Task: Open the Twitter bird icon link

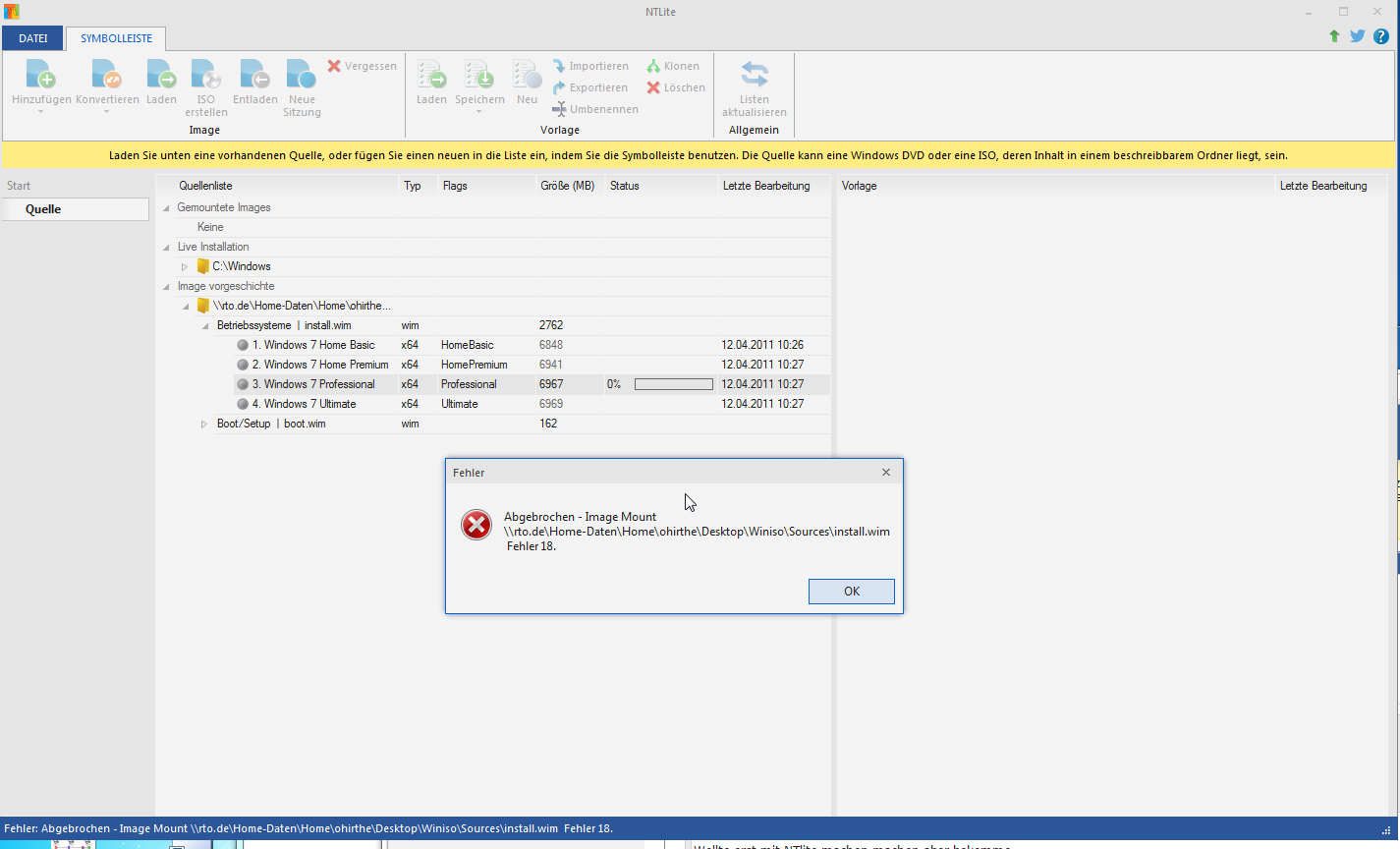Action: click(x=1358, y=36)
